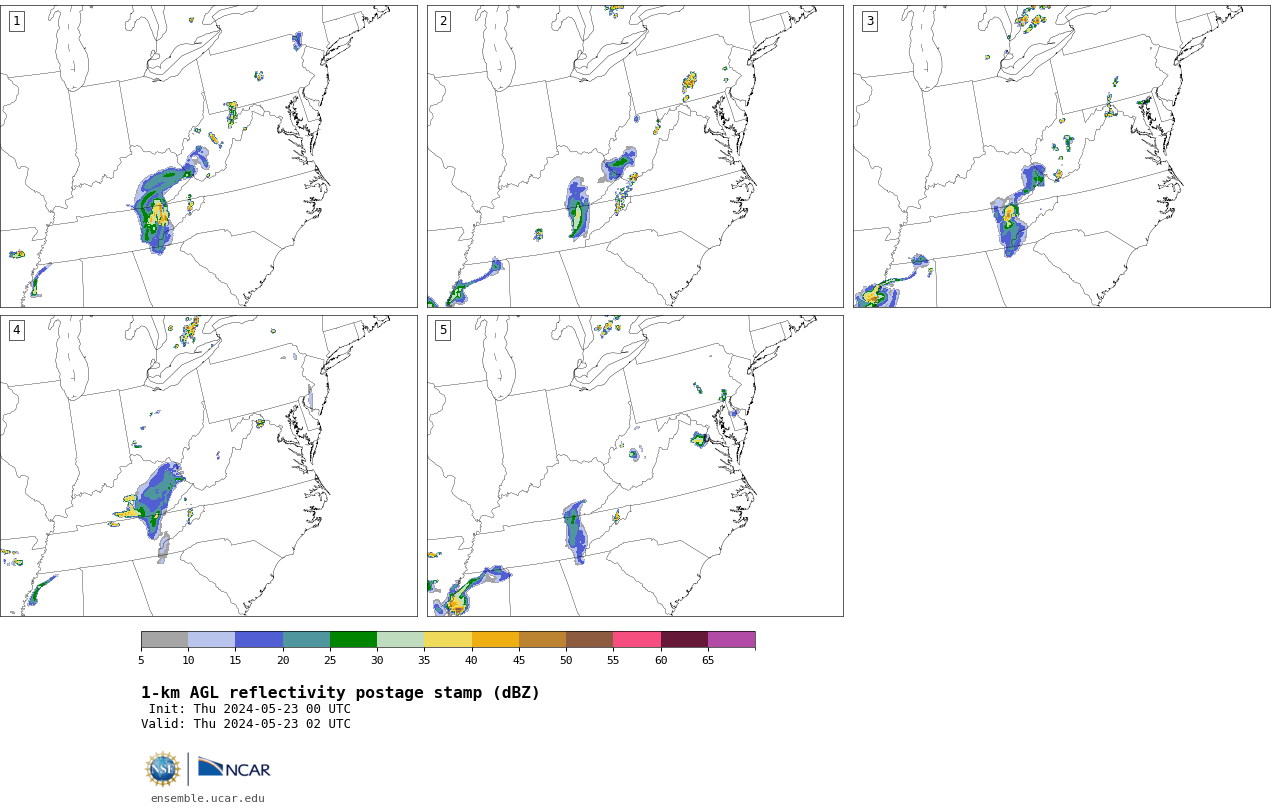Click the purple 65+ dBZ swatch
Image resolution: width=1280 pixels, height=809 pixels.
pos(732,640)
